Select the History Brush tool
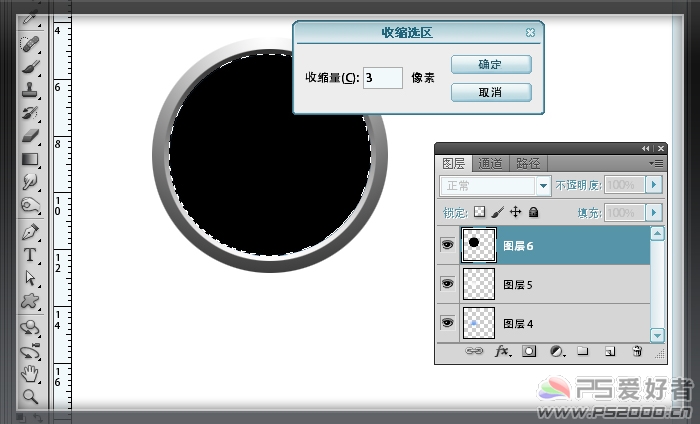Image resolution: width=700 pixels, height=424 pixels. pyautogui.click(x=30, y=112)
